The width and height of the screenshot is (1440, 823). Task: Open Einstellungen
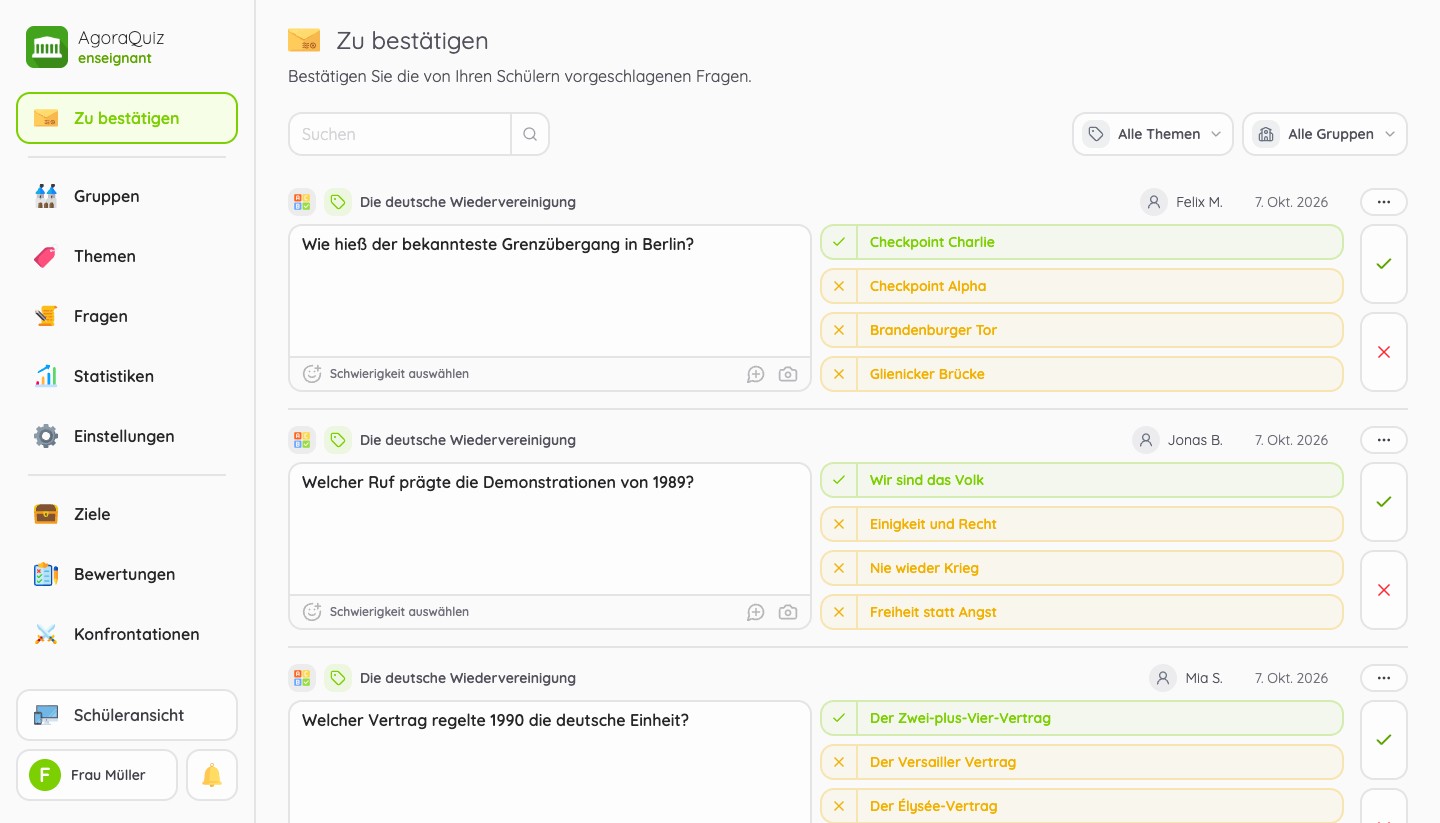click(127, 436)
